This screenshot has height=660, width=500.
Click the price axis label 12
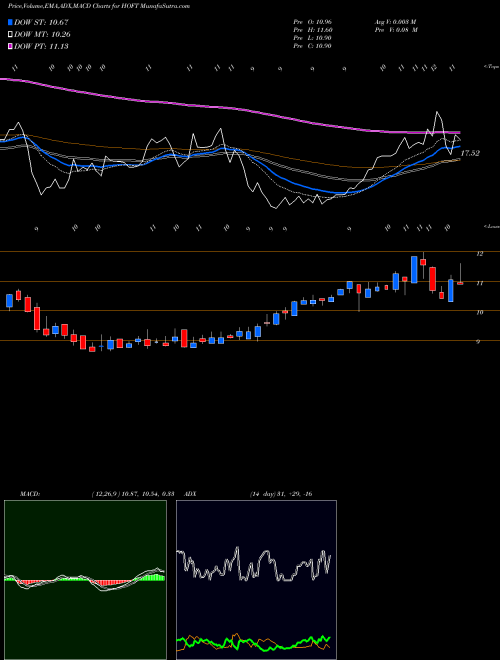coord(479,254)
